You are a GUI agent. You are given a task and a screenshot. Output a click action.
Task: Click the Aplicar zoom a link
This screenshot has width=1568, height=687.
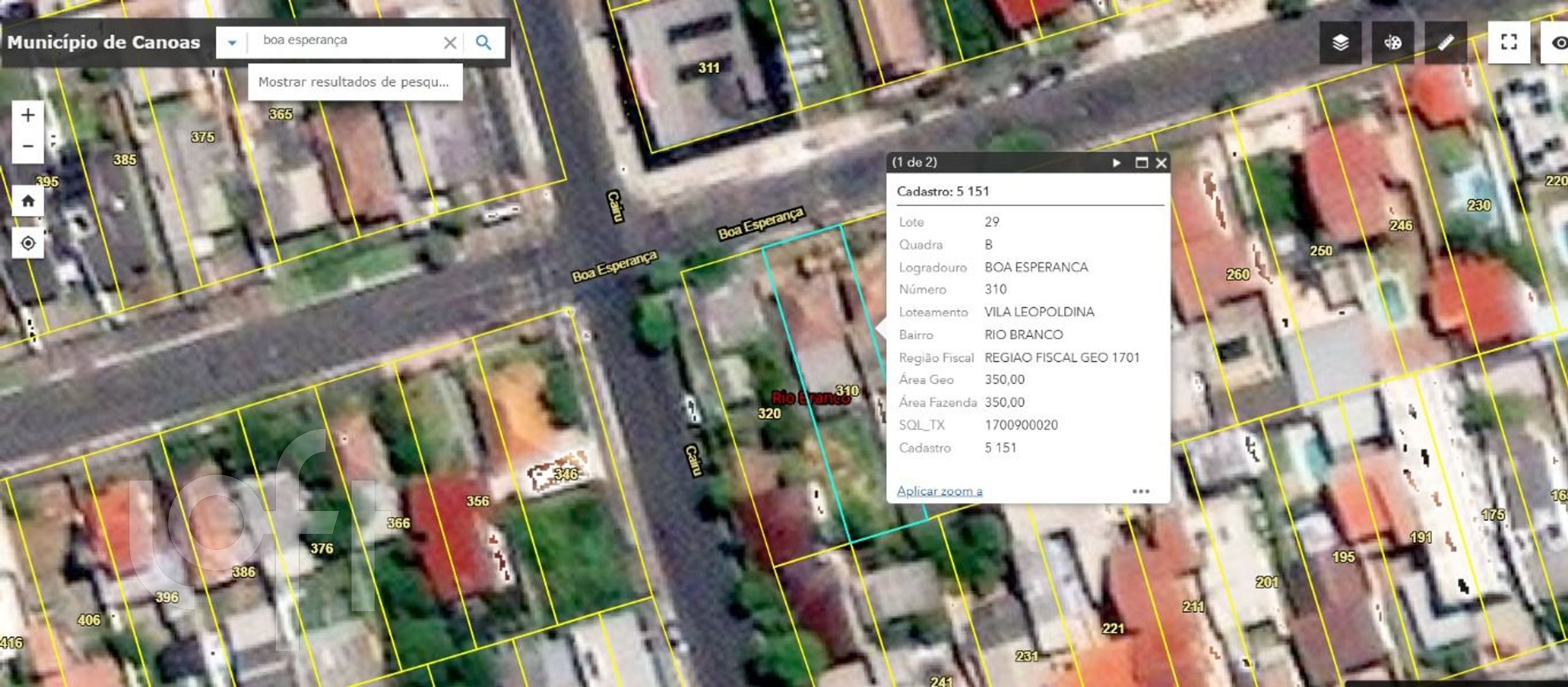click(x=940, y=491)
